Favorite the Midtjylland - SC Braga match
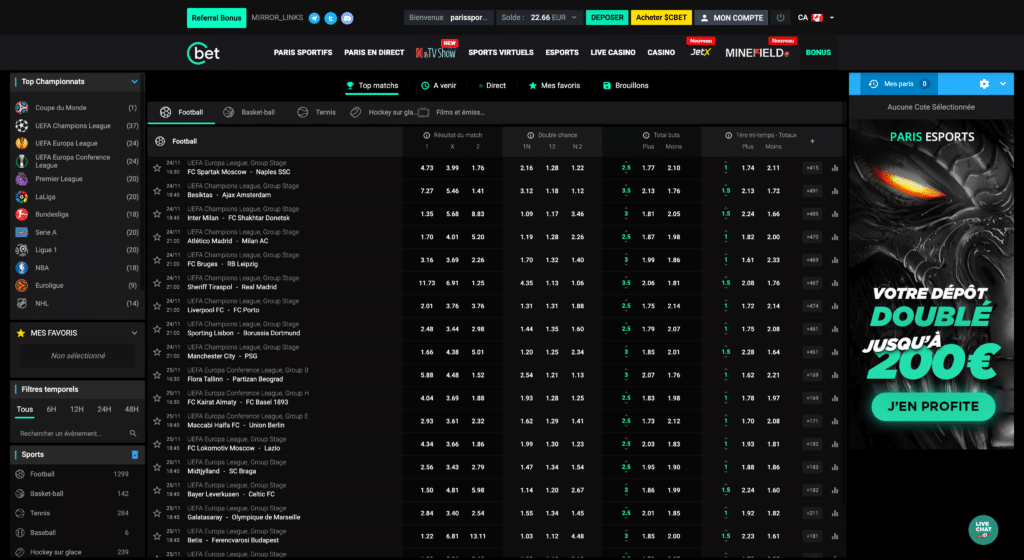 pos(157,467)
